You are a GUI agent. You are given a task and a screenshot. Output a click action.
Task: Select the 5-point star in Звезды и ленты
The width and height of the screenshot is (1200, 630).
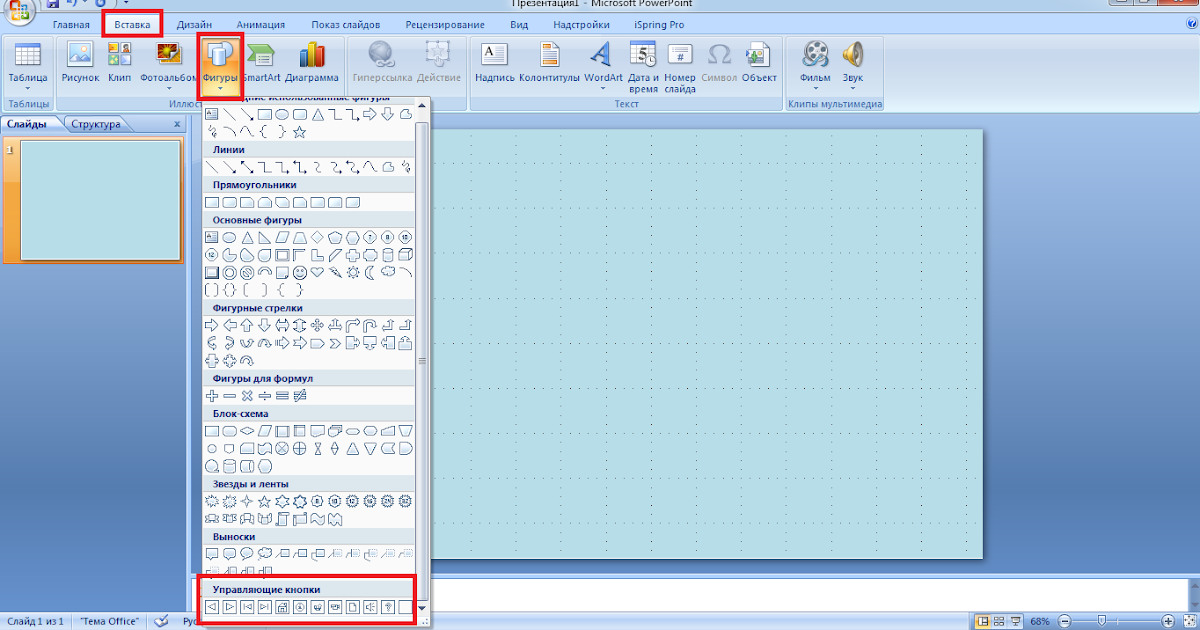coord(264,501)
